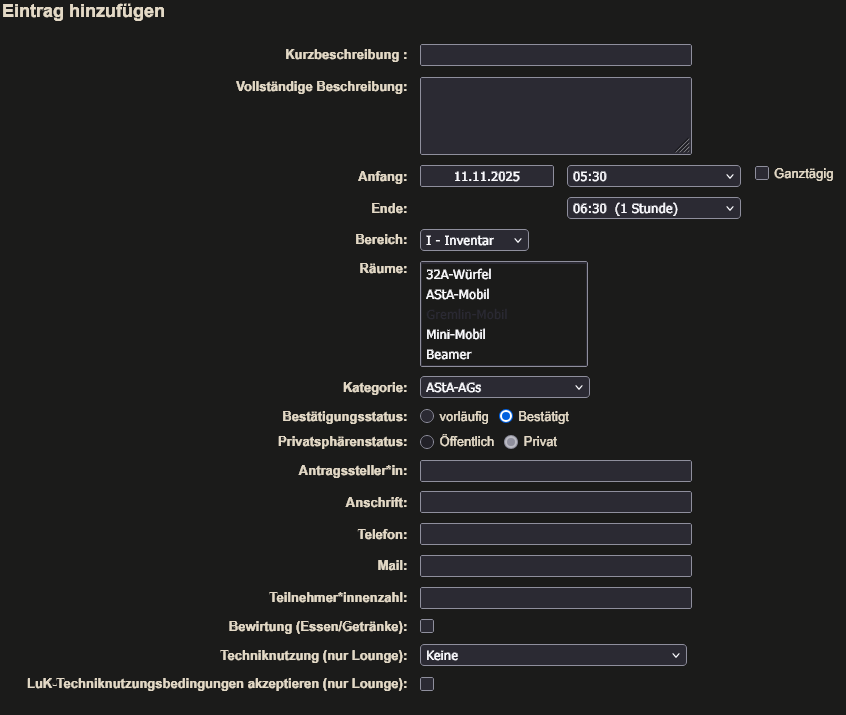Enable Bewirtung (Essen/Getränke) checkbox
This screenshot has width=846, height=715.
(x=427, y=626)
